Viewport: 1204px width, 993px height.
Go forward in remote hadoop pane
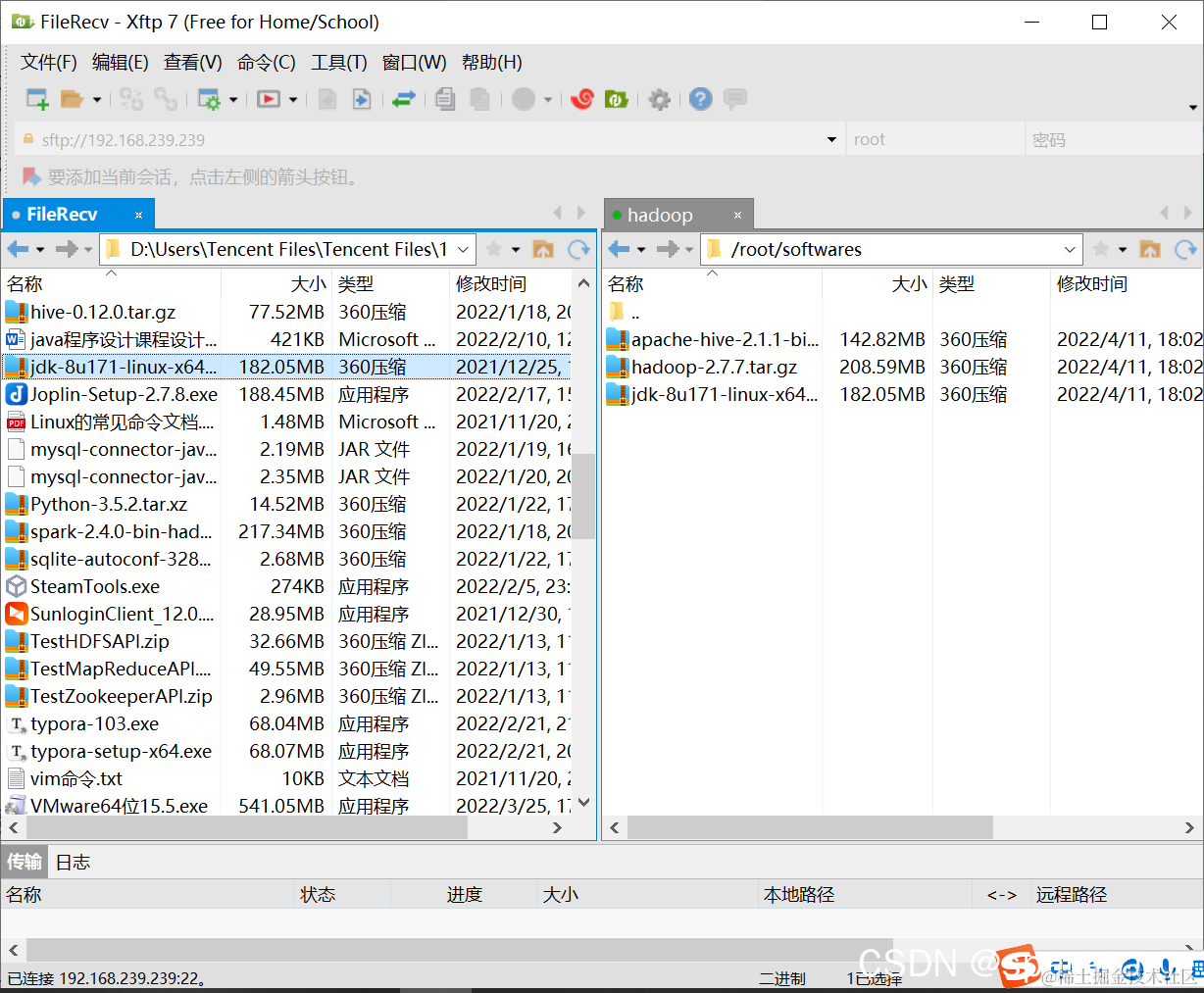tap(668, 249)
